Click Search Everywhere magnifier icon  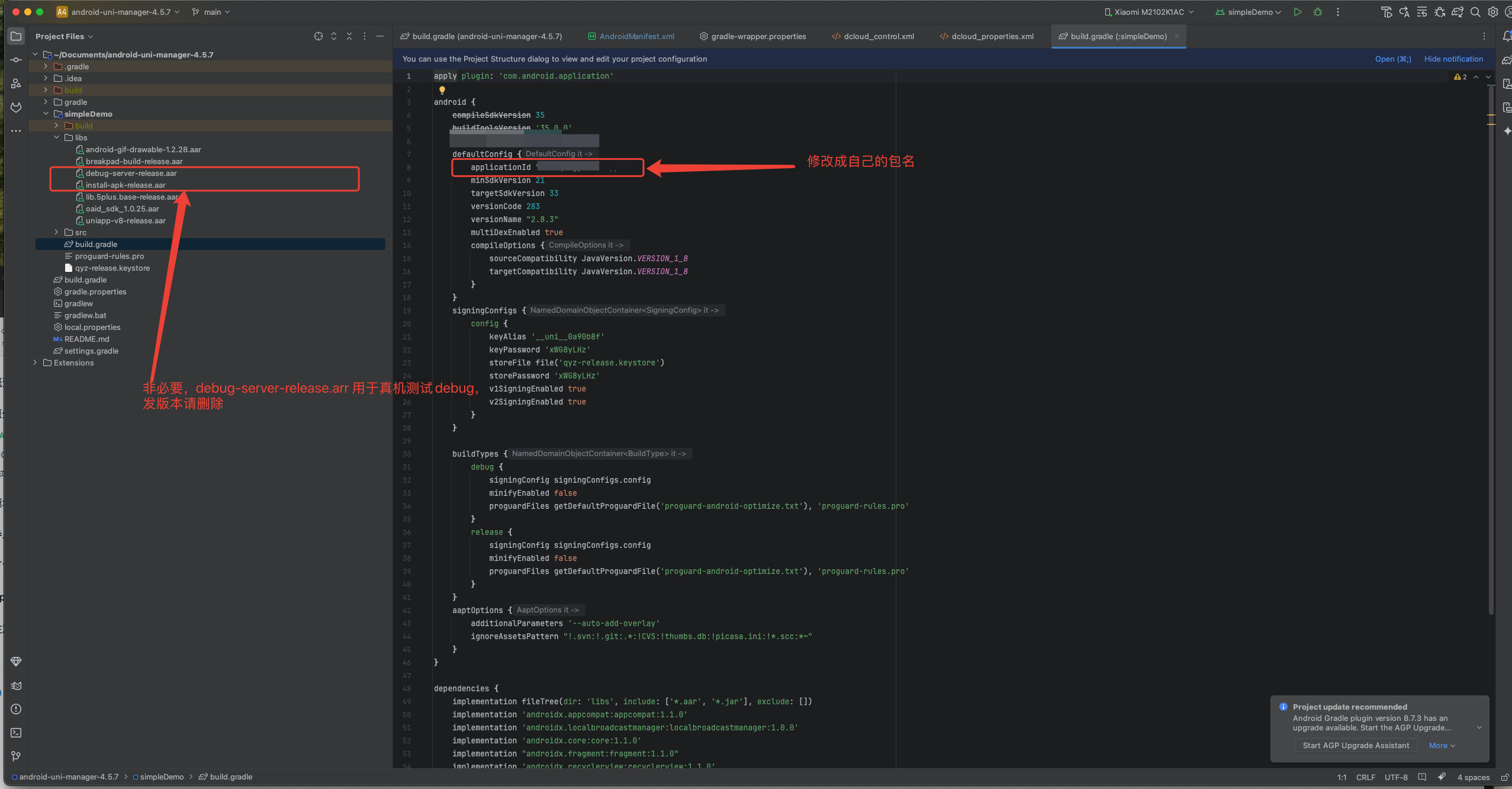click(x=1475, y=12)
